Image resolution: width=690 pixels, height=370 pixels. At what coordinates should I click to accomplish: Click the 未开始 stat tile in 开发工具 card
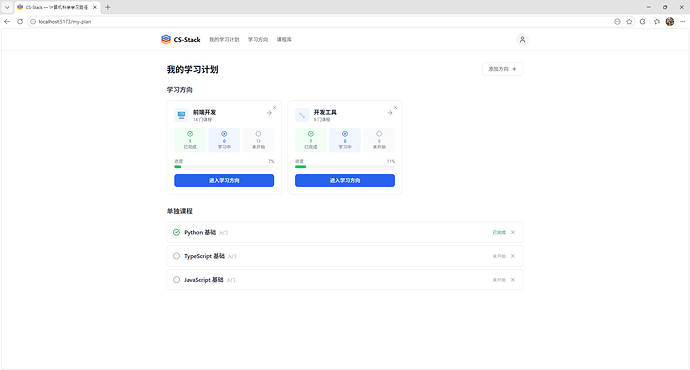coord(379,140)
